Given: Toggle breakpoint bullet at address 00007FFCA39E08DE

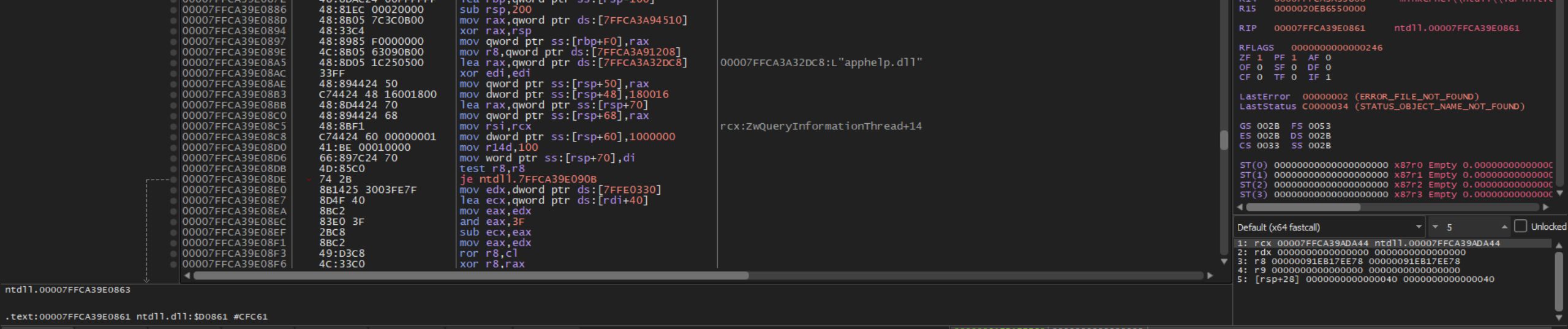Looking at the screenshot, I should pos(174,180).
